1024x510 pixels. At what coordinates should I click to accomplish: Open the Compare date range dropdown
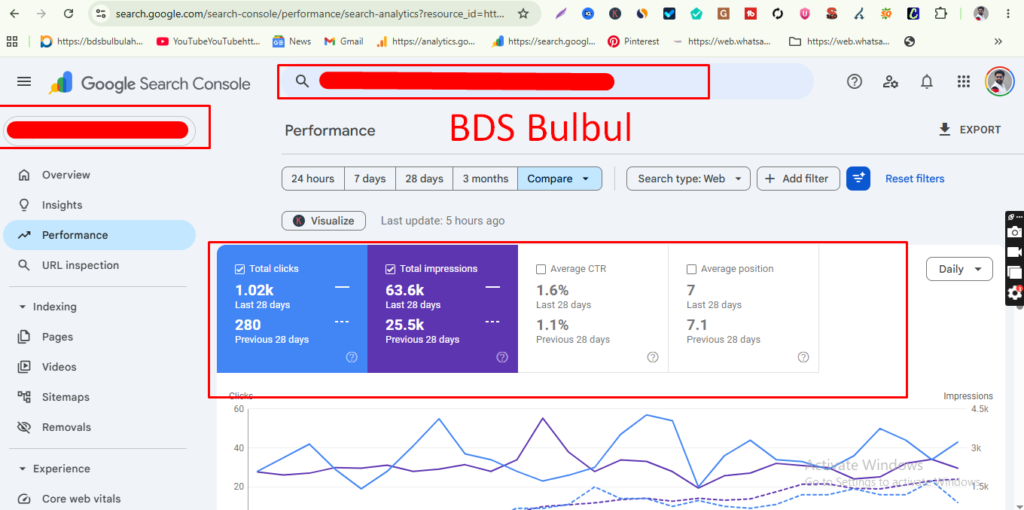pos(560,178)
